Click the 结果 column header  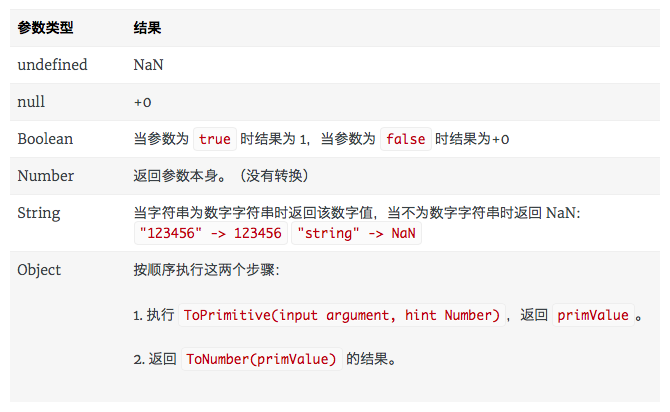click(147, 28)
